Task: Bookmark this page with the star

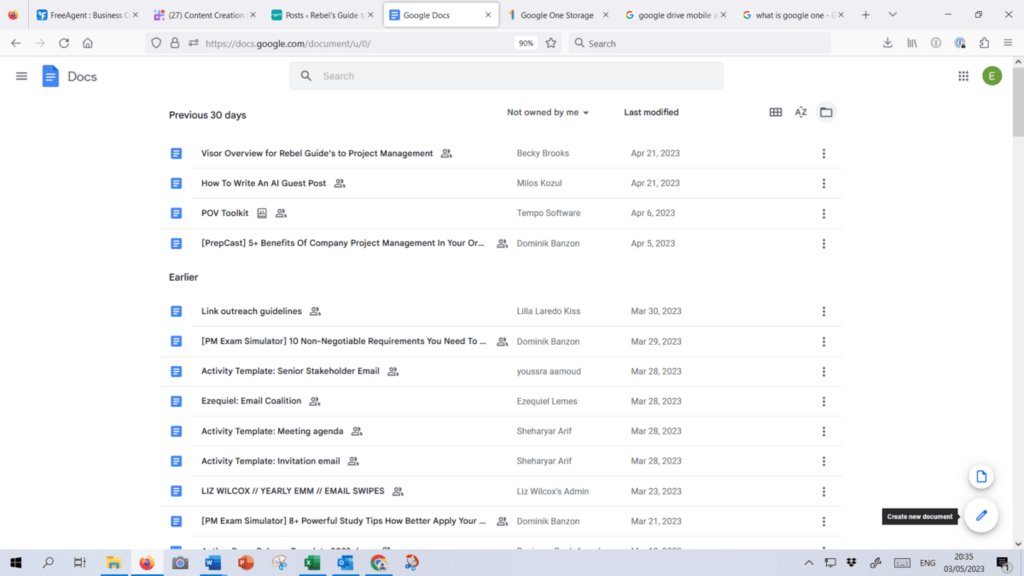Action: click(551, 43)
